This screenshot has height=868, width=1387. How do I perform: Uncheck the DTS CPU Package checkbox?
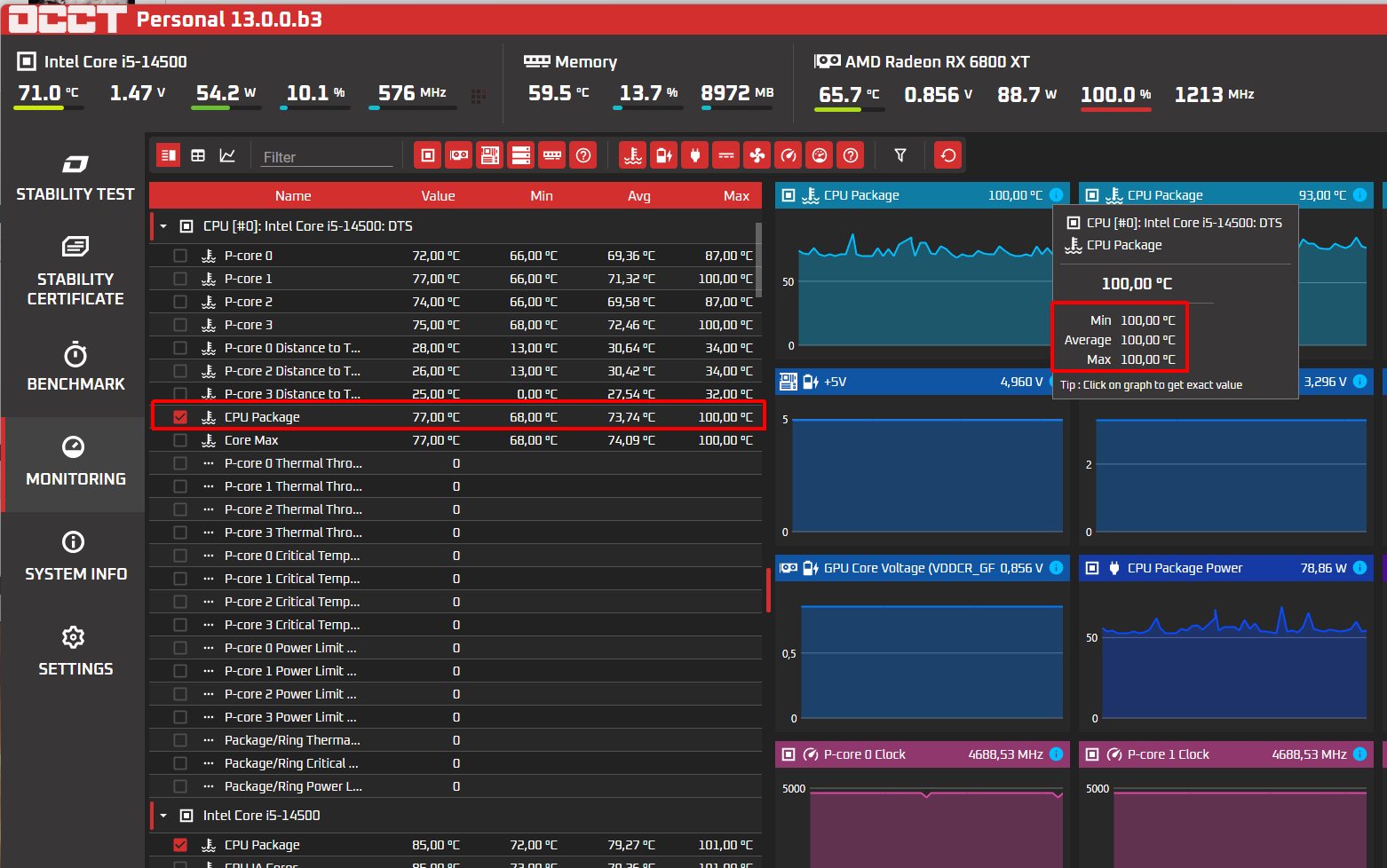coord(180,417)
